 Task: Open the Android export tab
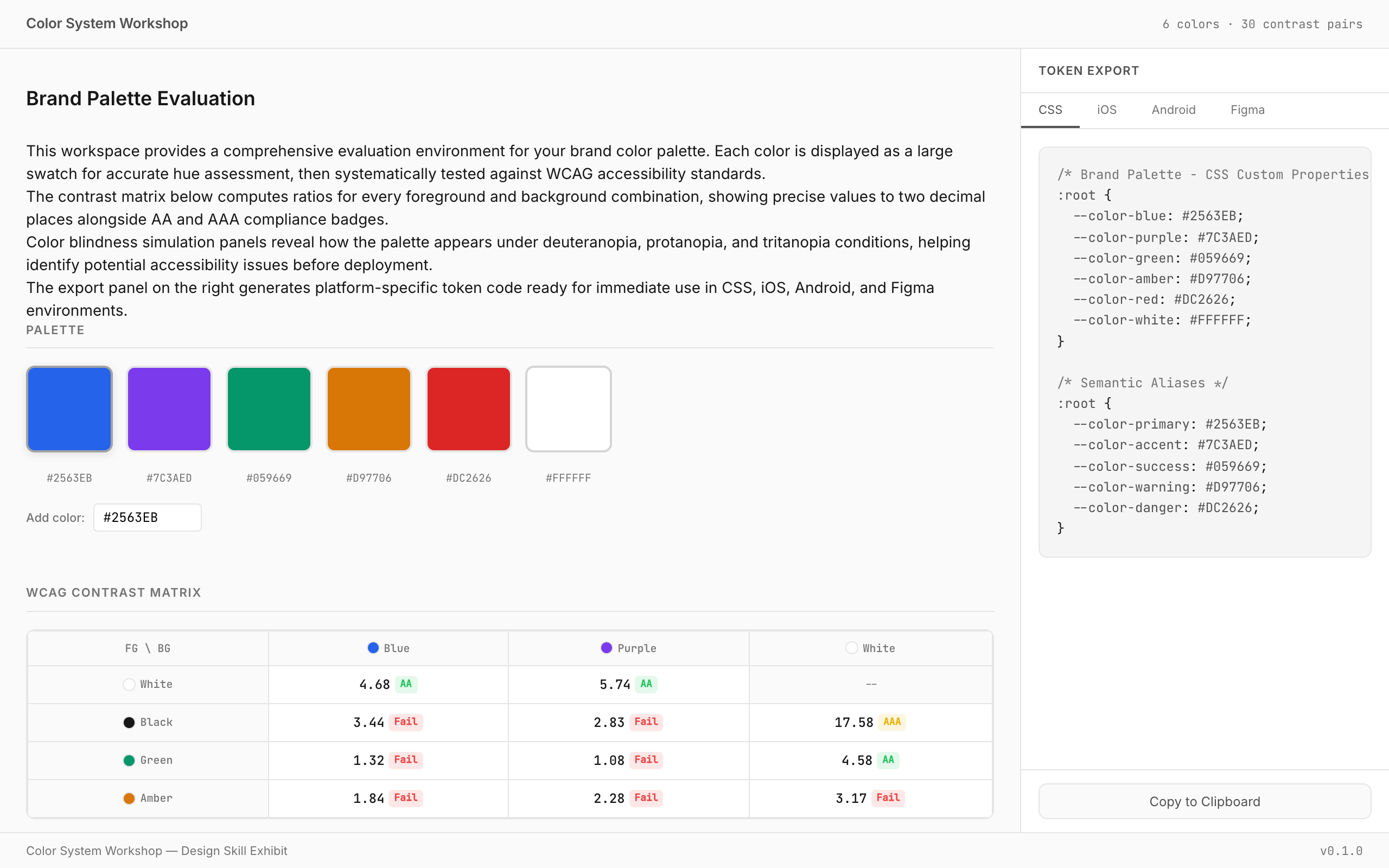coord(1173,110)
